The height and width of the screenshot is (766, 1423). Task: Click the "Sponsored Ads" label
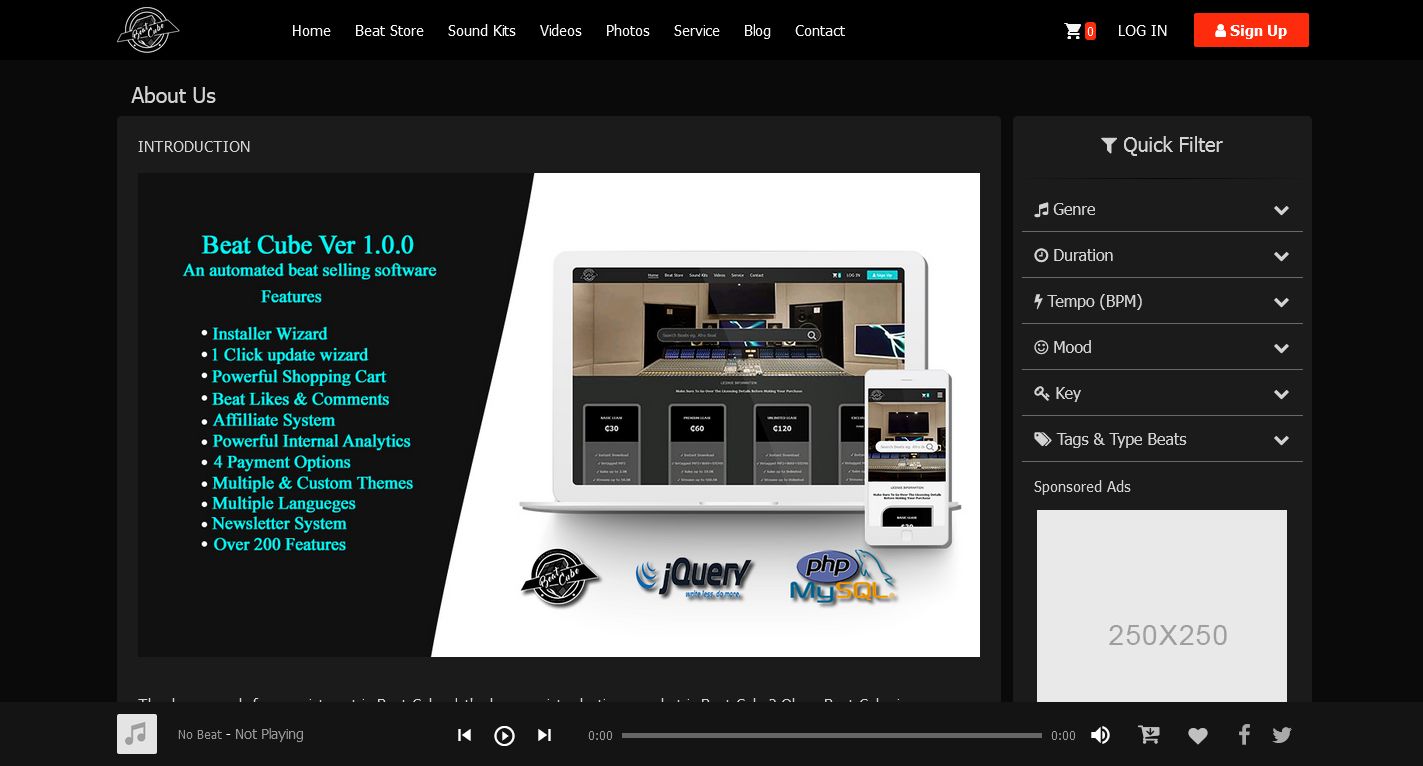(x=1082, y=487)
